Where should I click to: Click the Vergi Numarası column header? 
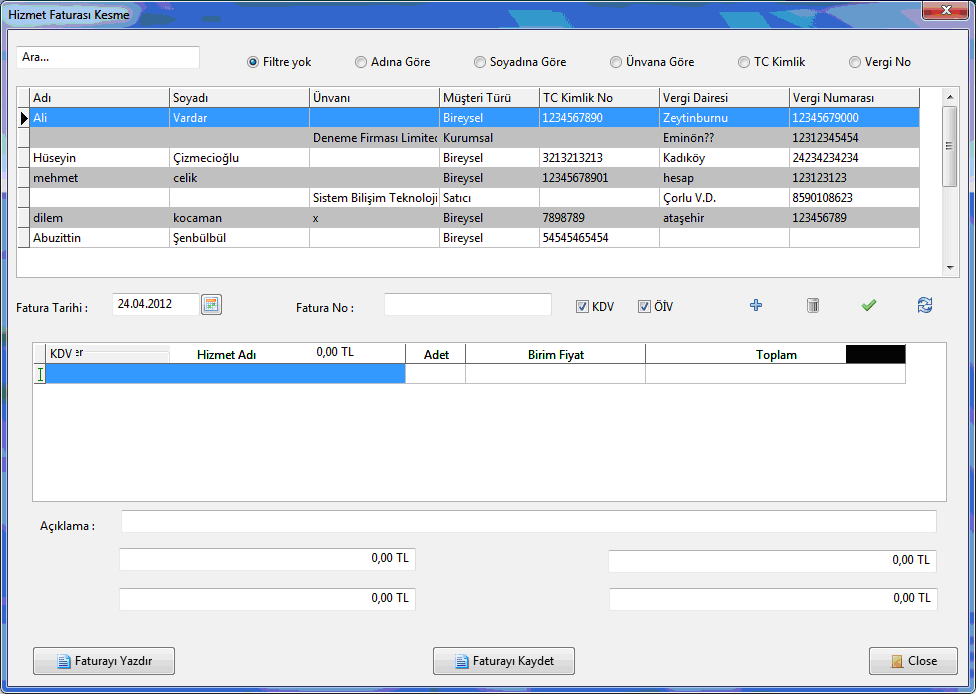click(855, 98)
